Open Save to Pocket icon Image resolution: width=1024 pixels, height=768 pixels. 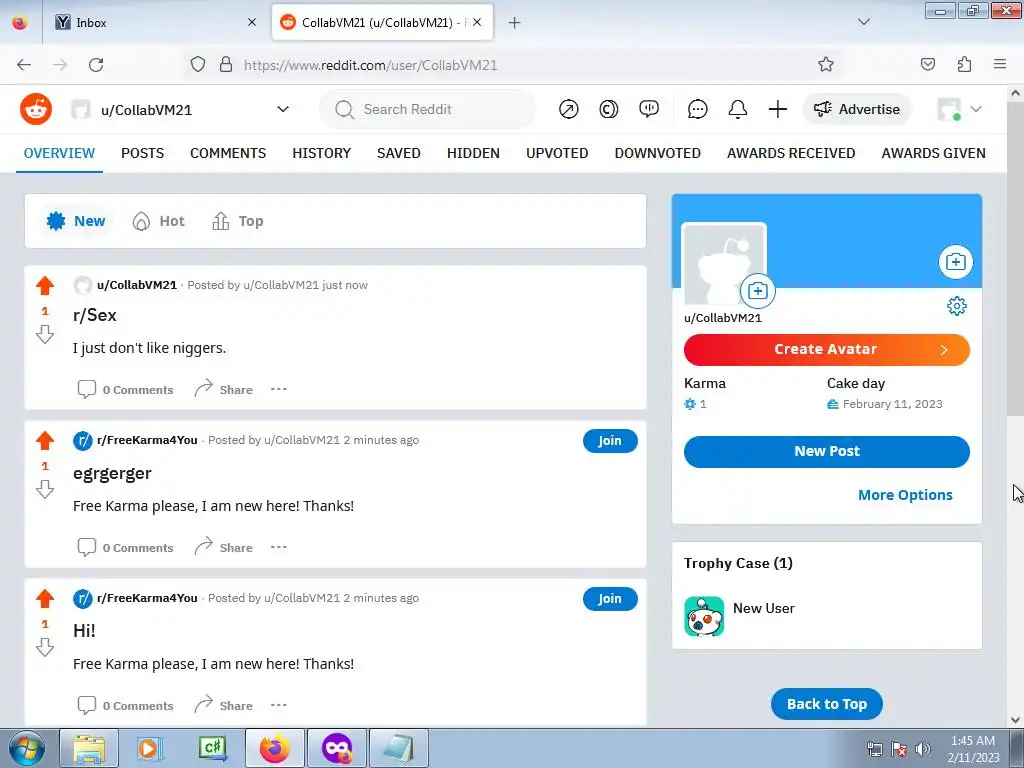click(x=927, y=64)
